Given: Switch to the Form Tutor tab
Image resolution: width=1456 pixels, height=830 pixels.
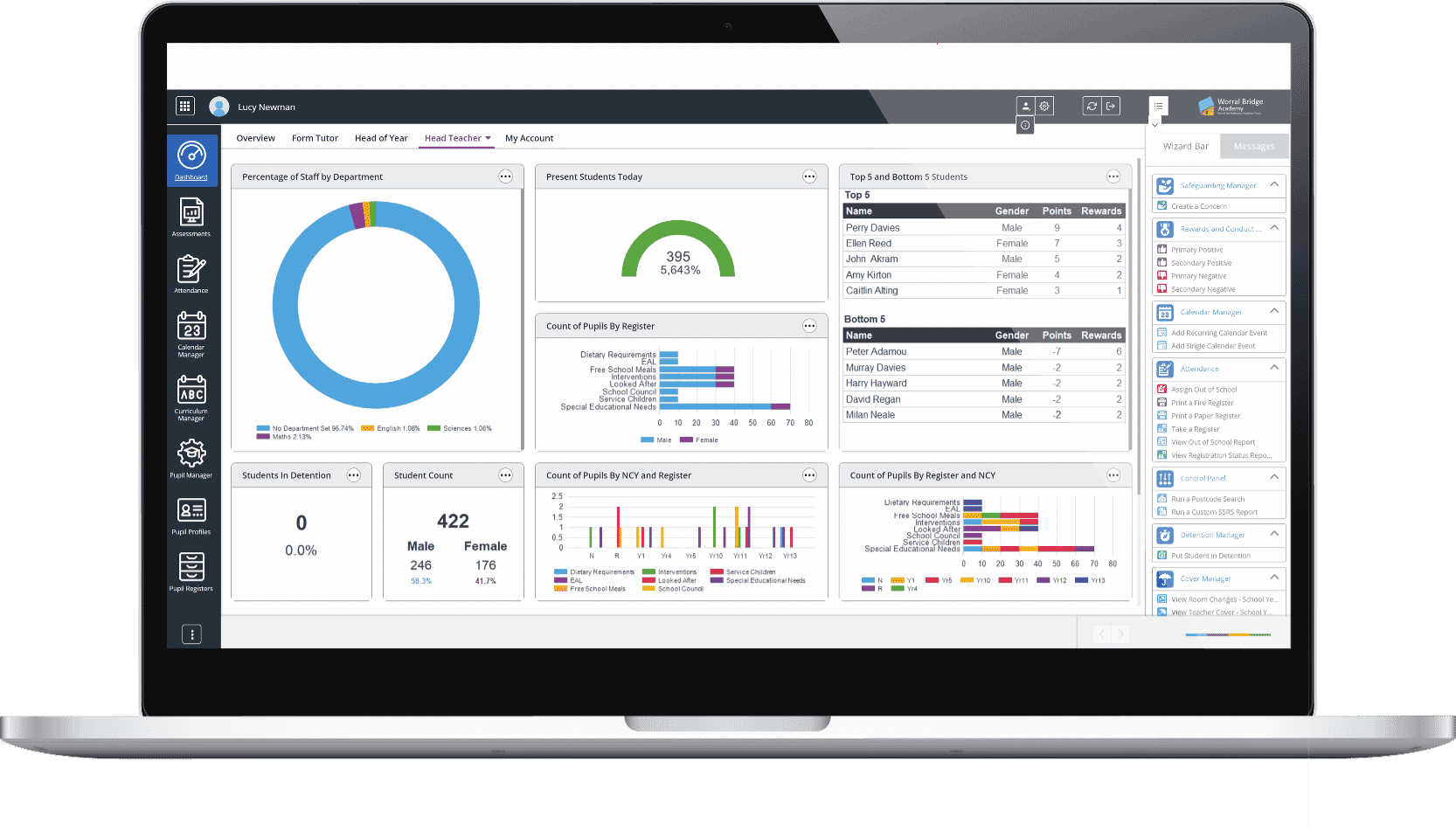Looking at the screenshot, I should pyautogui.click(x=315, y=138).
